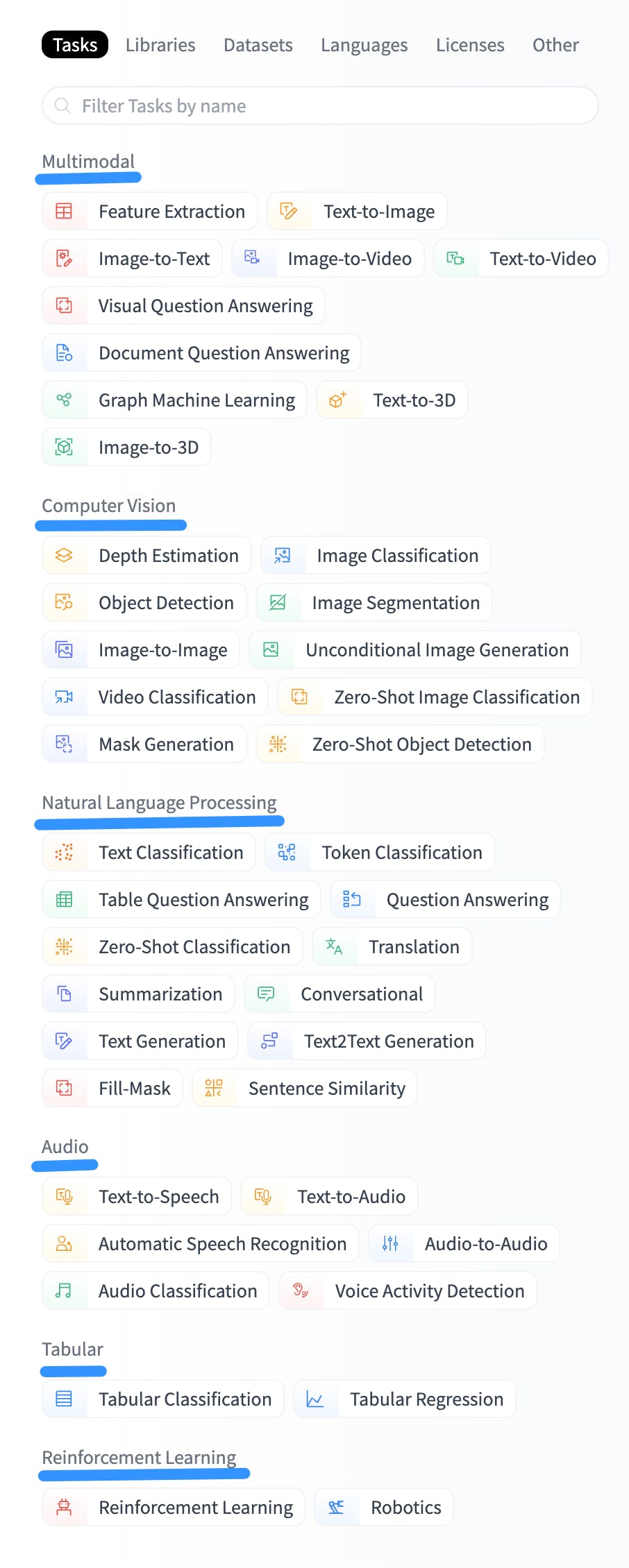629x1568 pixels.
Task: Click the Audio-to-Audio sliders icon
Action: click(x=390, y=1244)
